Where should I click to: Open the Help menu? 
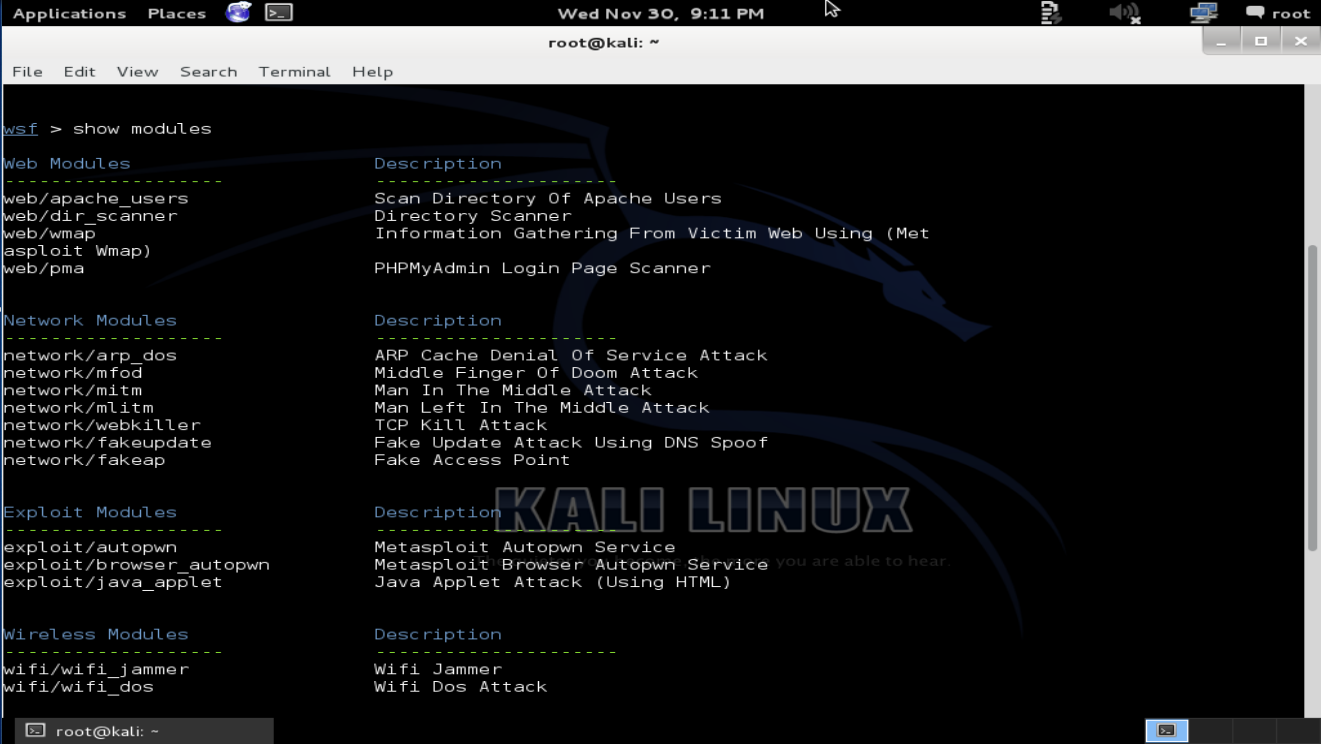[x=372, y=71]
